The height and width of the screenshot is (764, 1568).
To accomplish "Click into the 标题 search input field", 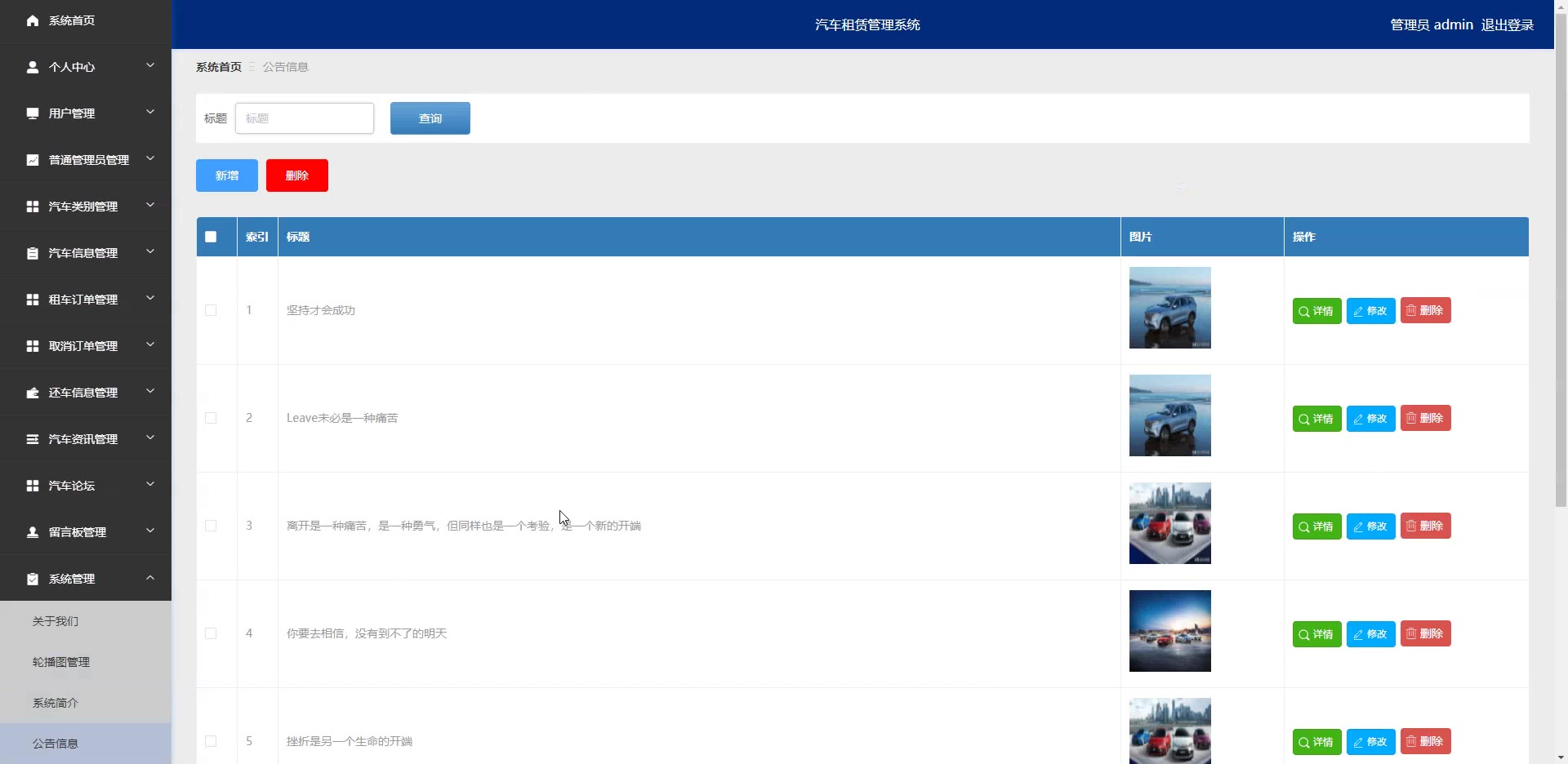I will [305, 118].
